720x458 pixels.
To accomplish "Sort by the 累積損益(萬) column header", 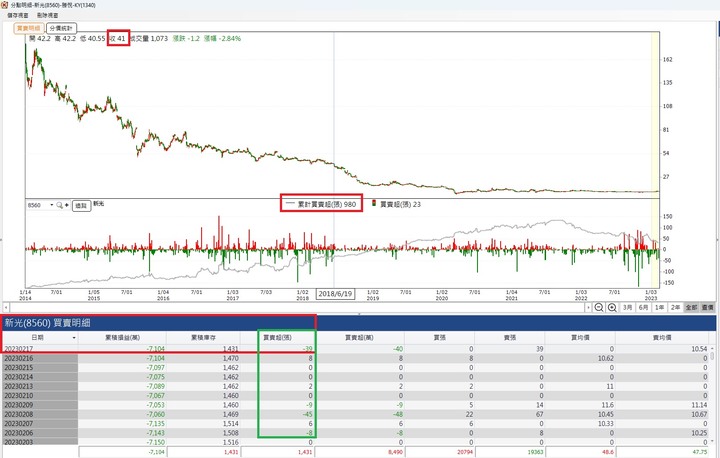I will 122,338.
